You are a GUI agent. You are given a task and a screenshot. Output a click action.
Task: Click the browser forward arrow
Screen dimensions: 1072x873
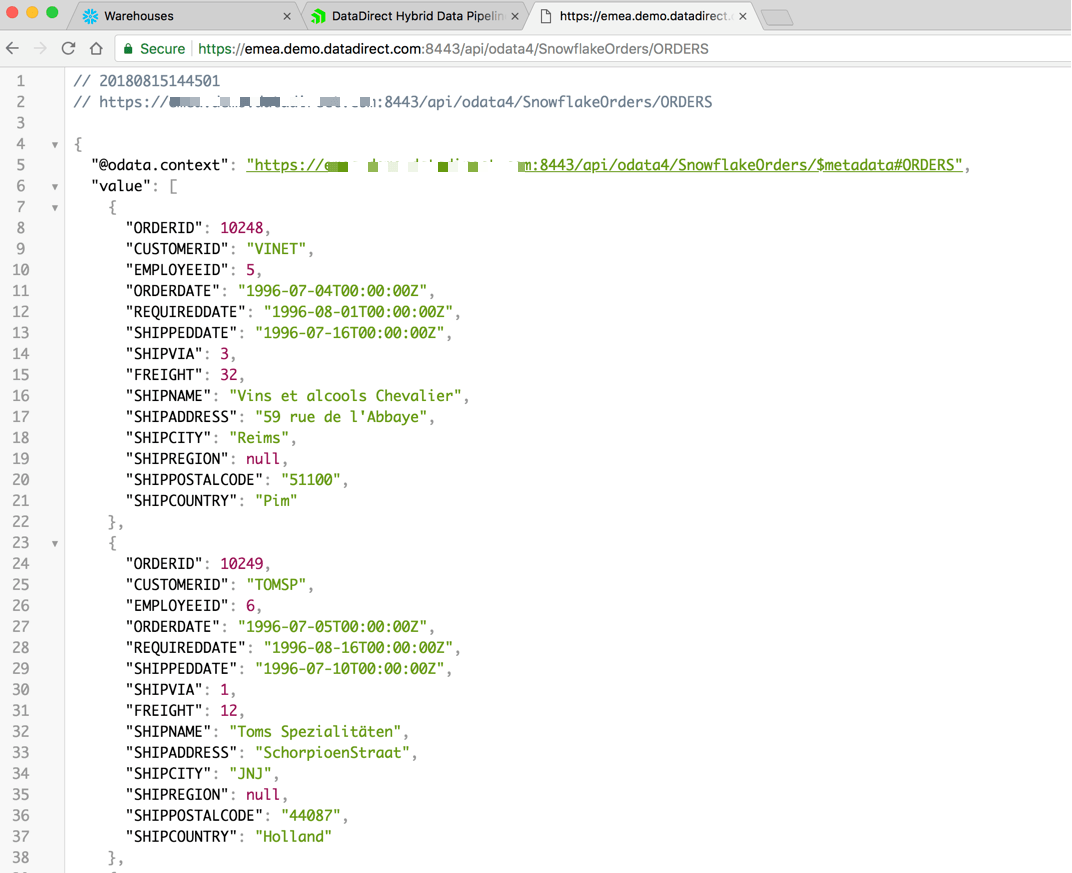[x=40, y=48]
